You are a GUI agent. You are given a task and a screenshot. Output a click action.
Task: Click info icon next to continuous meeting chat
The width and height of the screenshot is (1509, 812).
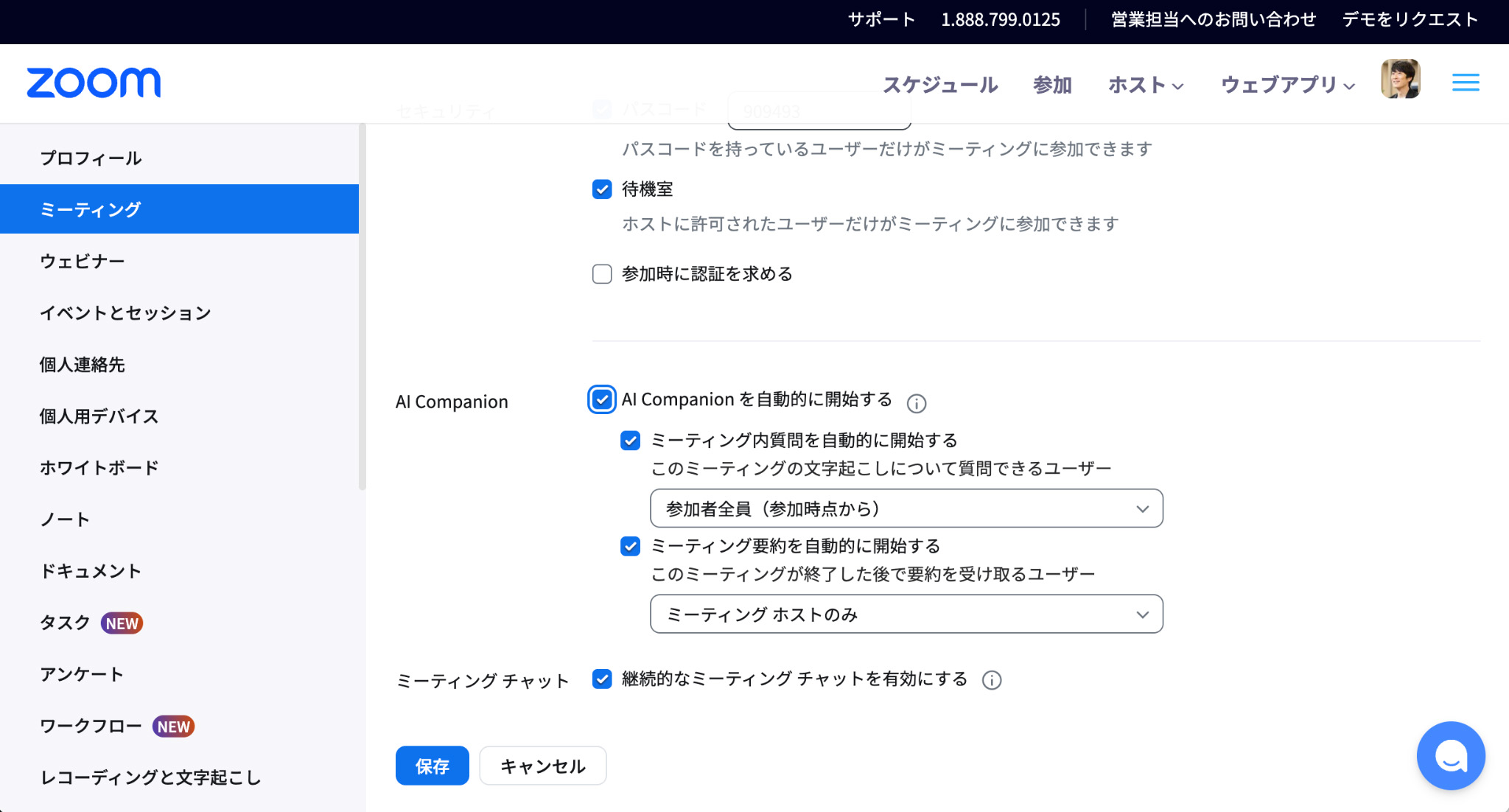992,680
